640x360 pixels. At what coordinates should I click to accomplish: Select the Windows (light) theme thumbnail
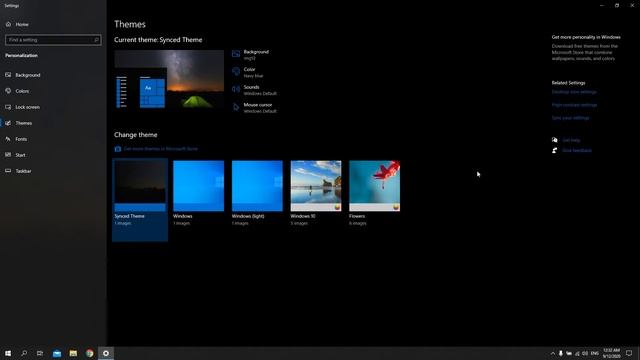[257, 186]
